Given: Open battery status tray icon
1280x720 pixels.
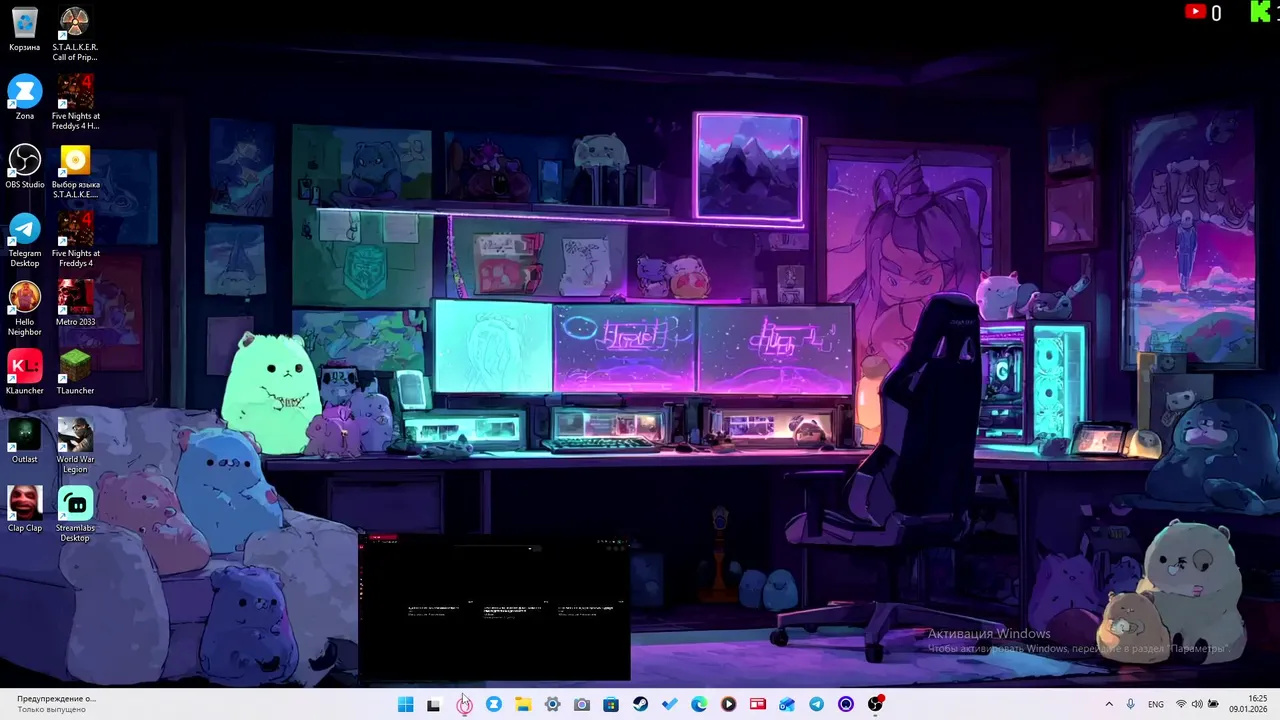Looking at the screenshot, I should tap(1213, 704).
